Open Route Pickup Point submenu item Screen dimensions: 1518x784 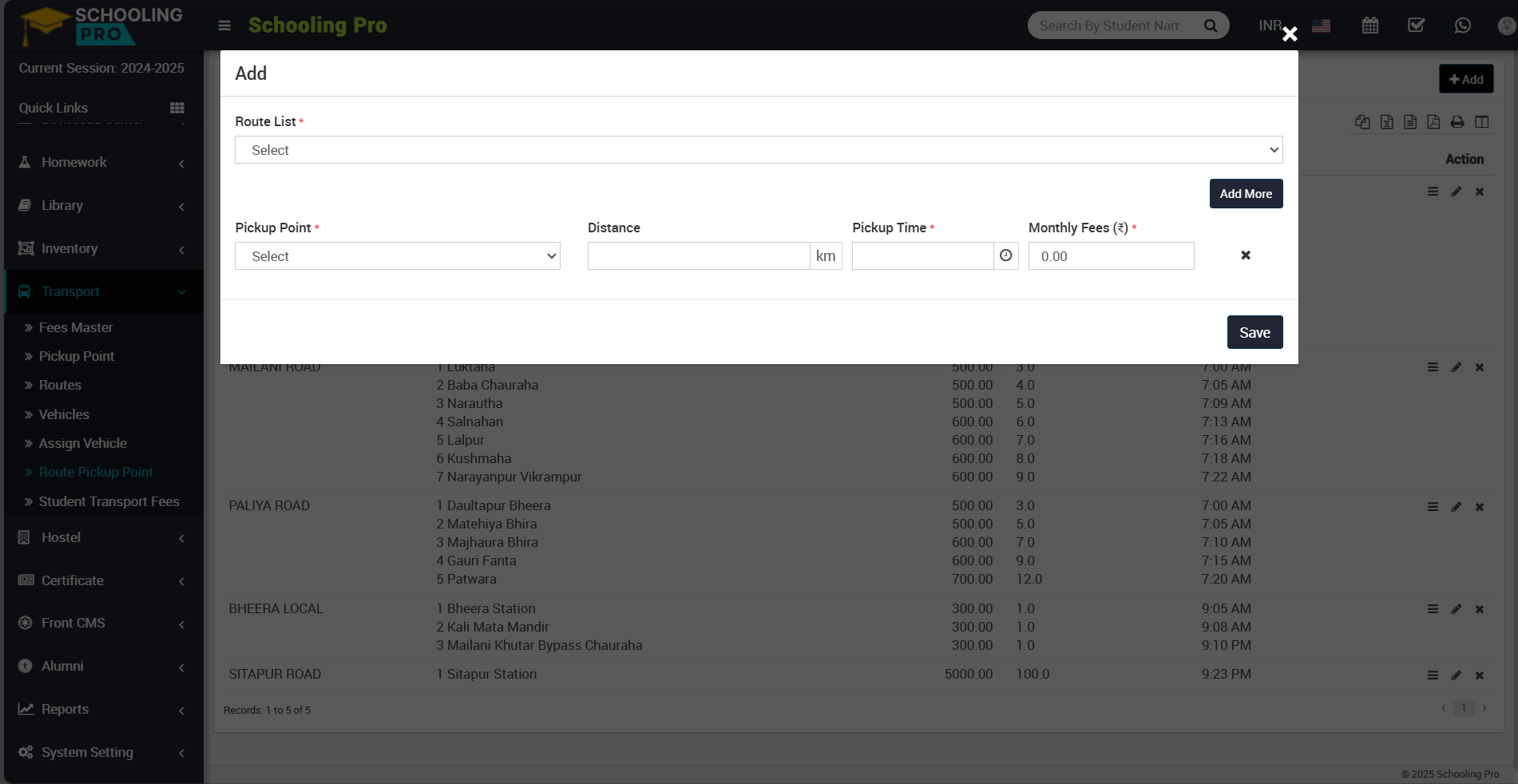pyautogui.click(x=96, y=472)
